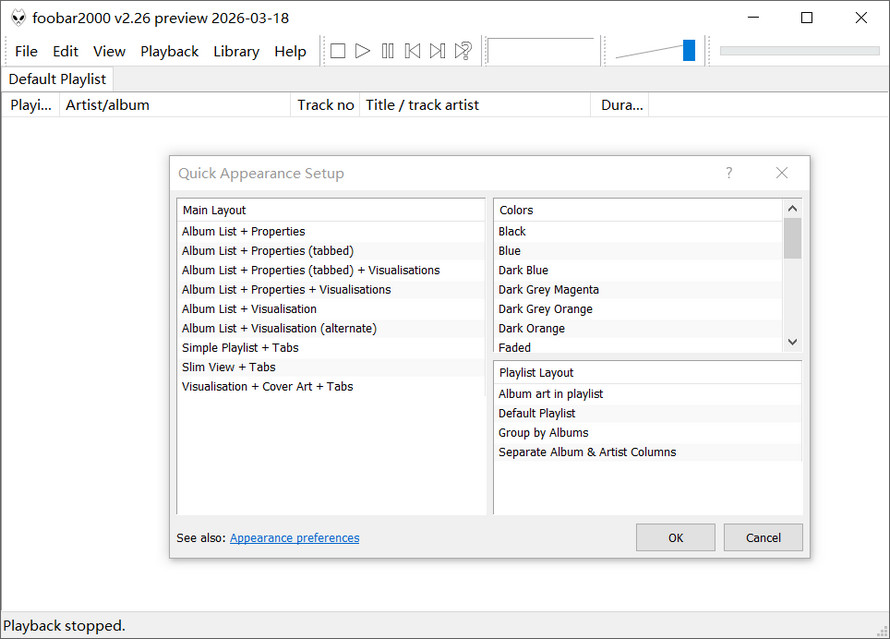This screenshot has width=890, height=639.
Task: Click the blue volume slider handle
Action: (x=689, y=51)
